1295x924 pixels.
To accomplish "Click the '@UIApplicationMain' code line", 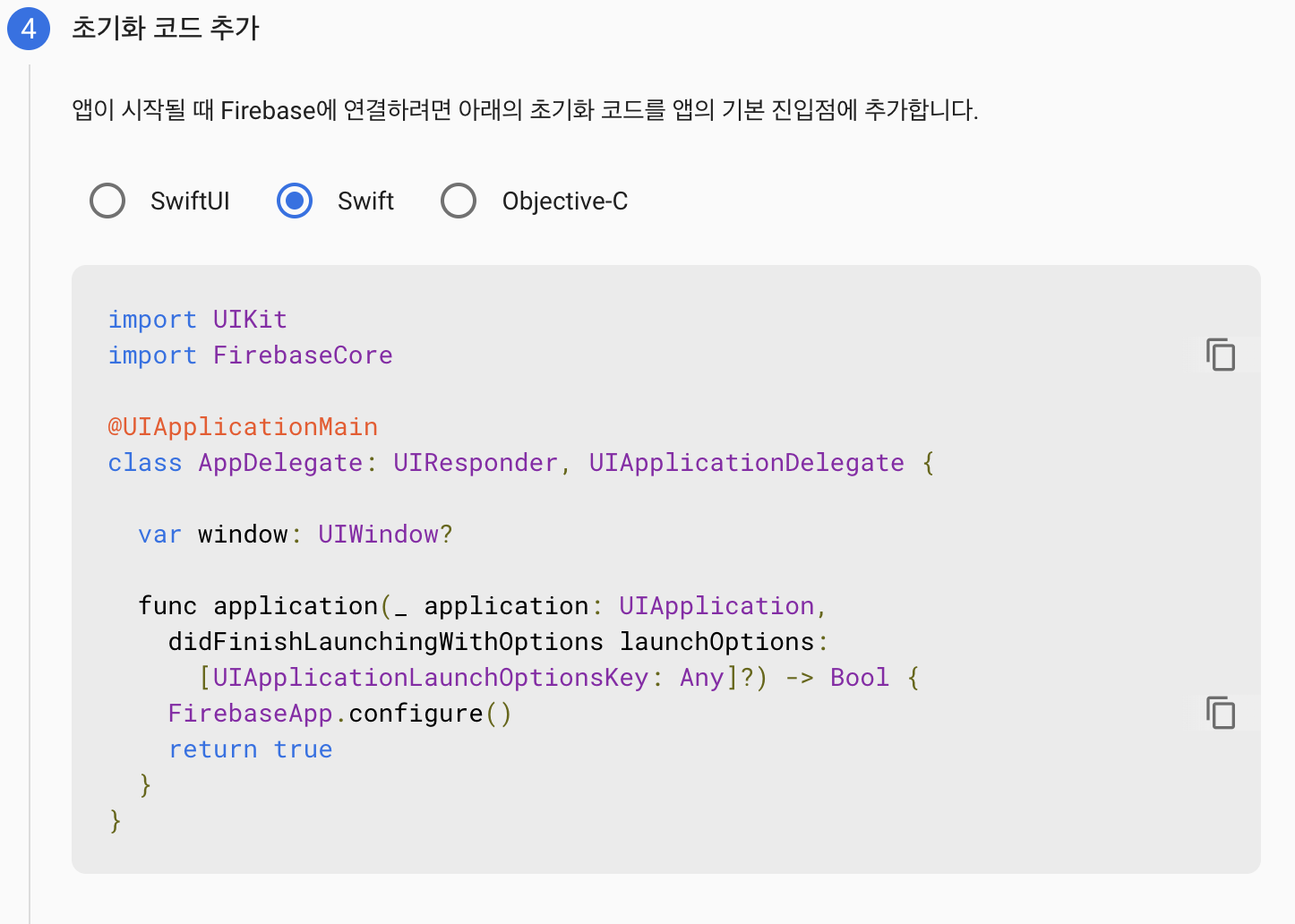I will (x=243, y=427).
